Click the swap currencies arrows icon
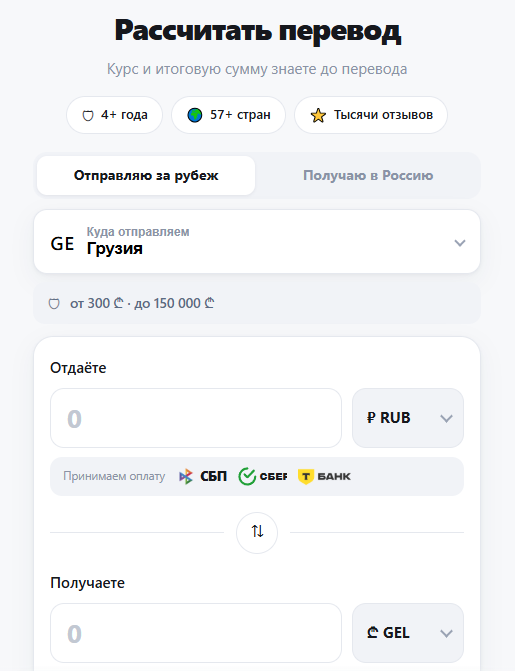515x671 pixels. pos(257,532)
